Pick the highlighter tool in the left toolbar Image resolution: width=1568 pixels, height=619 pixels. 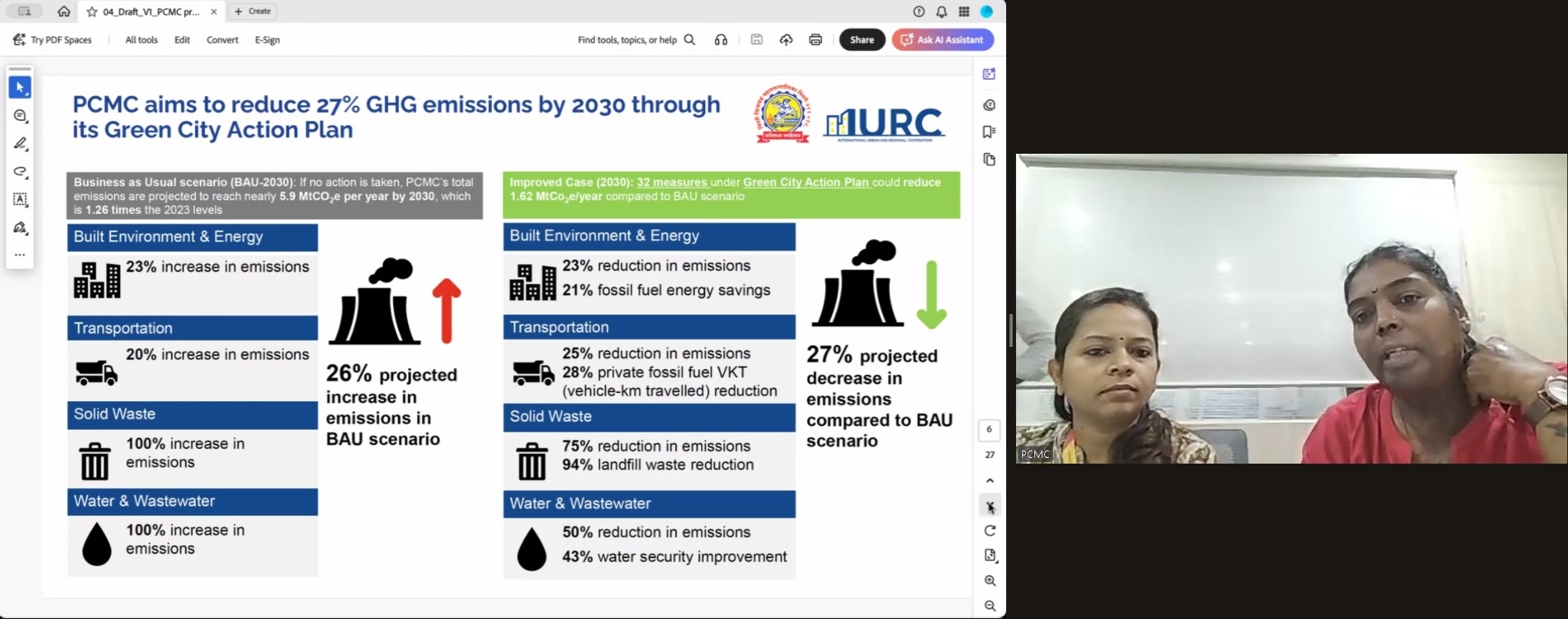20,144
